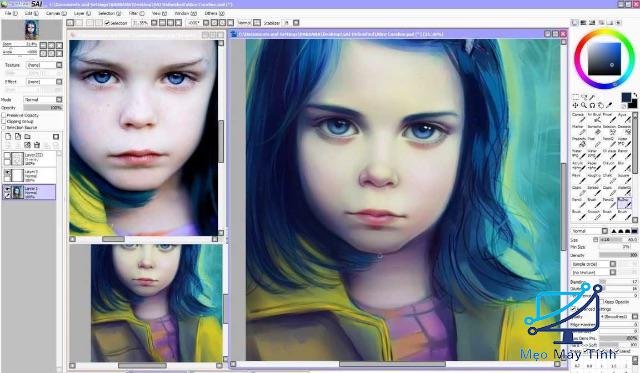Open the File menu

point(11,13)
